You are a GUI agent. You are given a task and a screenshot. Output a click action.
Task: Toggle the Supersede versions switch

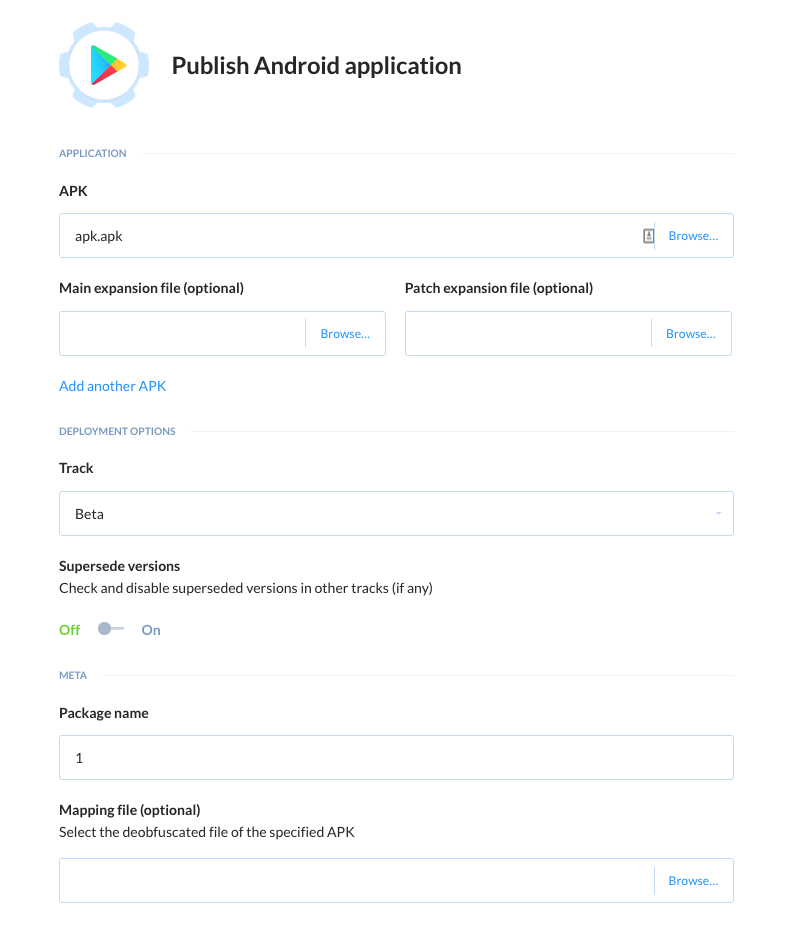point(111,629)
